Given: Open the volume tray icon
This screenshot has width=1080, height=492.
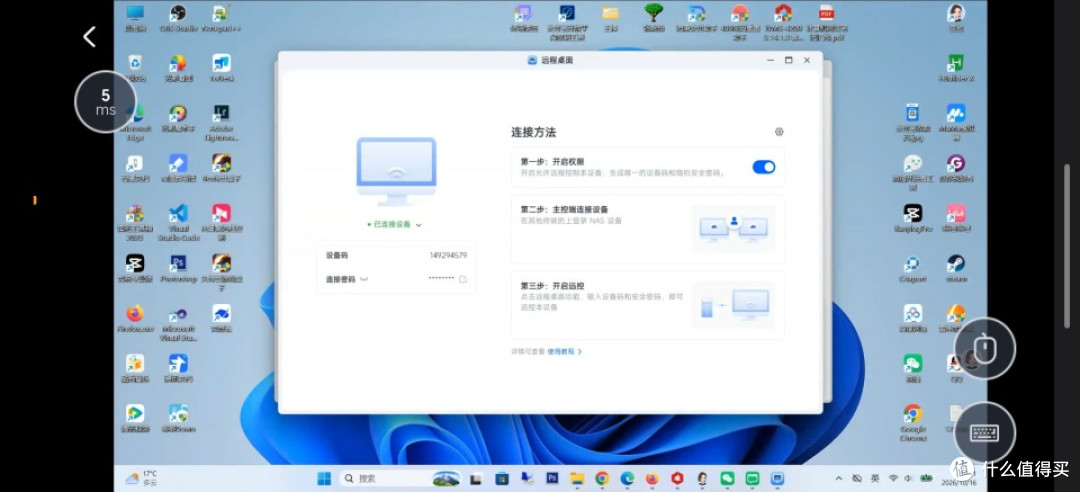Looking at the screenshot, I should (908, 478).
